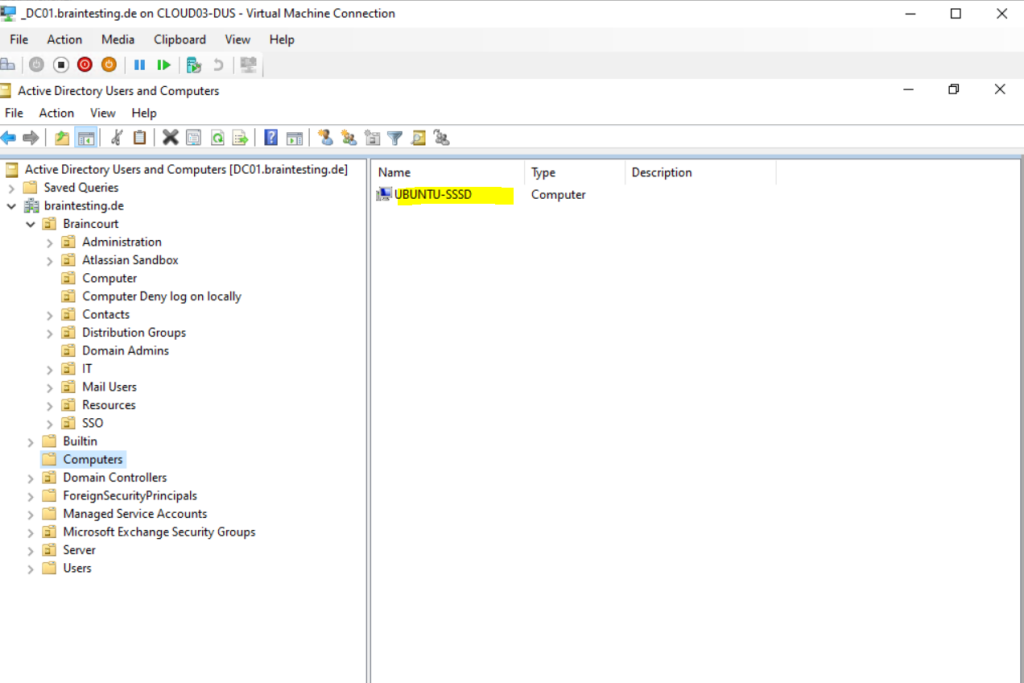
Task: Click the Export List toolbar icon
Action: click(240, 138)
